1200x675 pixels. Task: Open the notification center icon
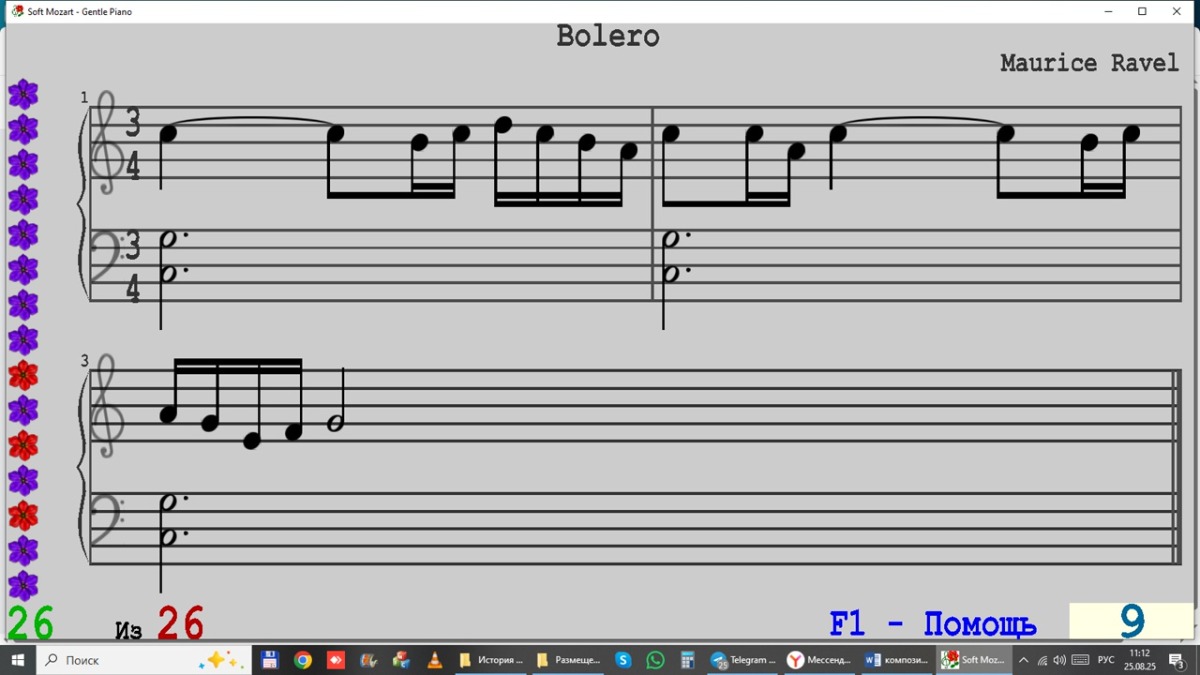(x=1177, y=660)
